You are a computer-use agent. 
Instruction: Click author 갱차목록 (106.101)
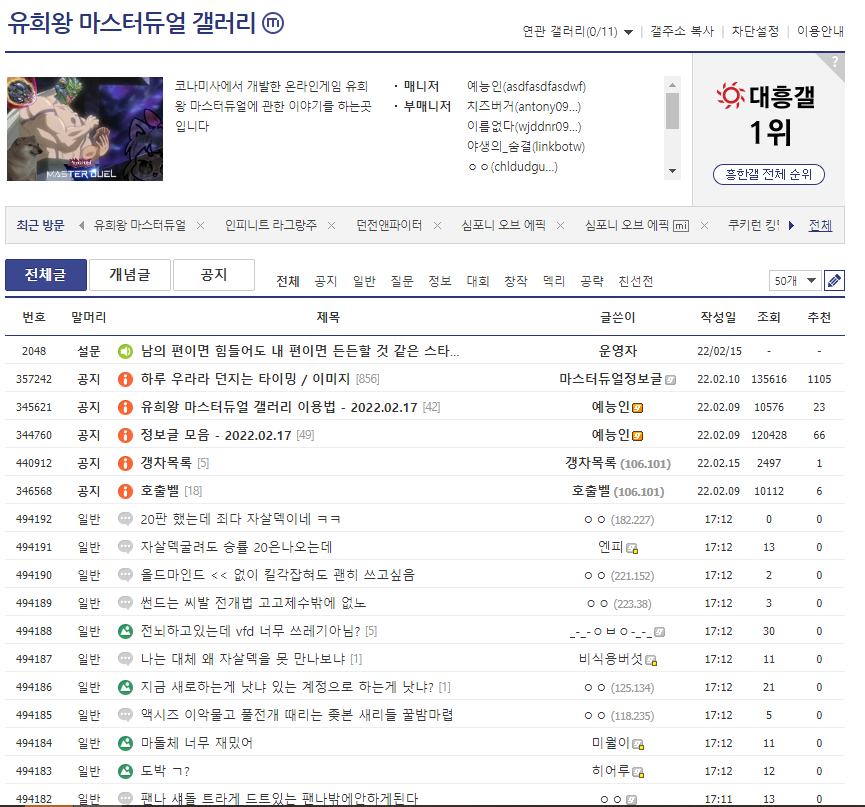pyautogui.click(x=618, y=463)
